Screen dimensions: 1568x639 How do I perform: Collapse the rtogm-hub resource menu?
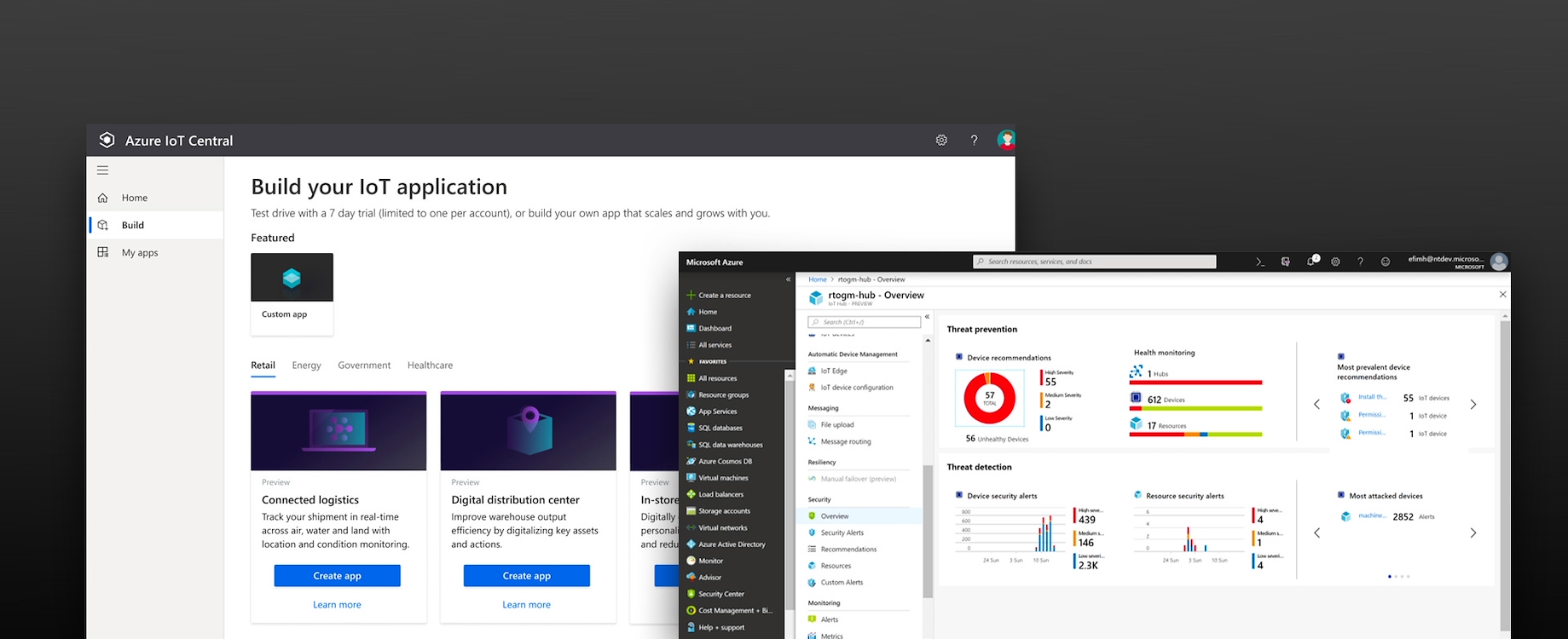tap(928, 317)
